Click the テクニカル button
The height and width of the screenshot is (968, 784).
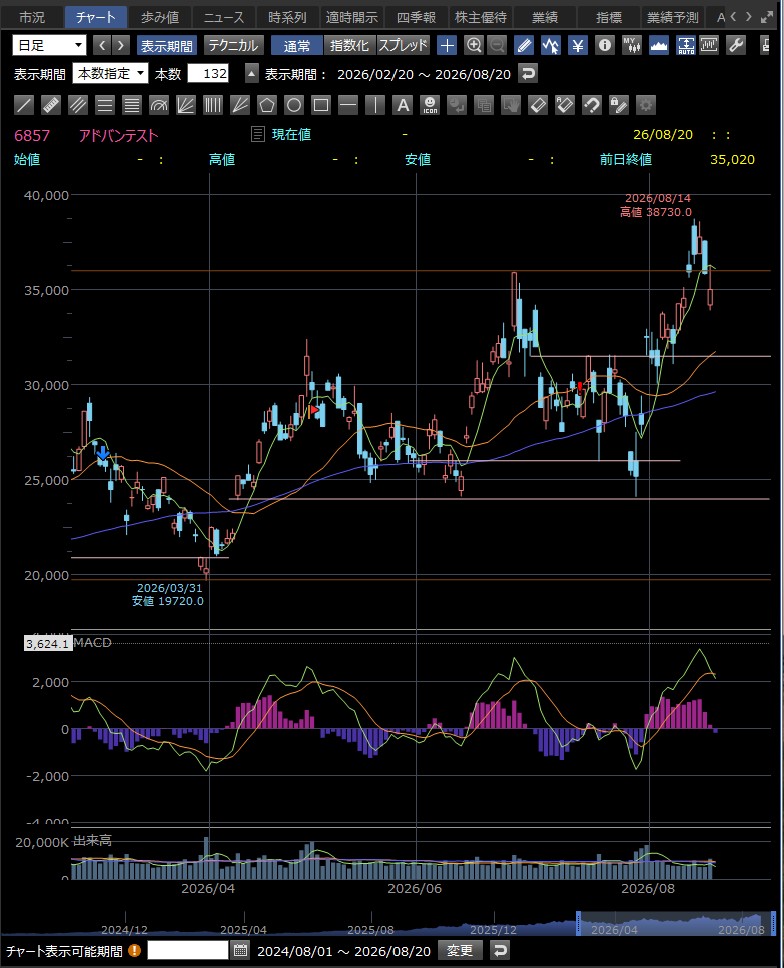[233, 46]
